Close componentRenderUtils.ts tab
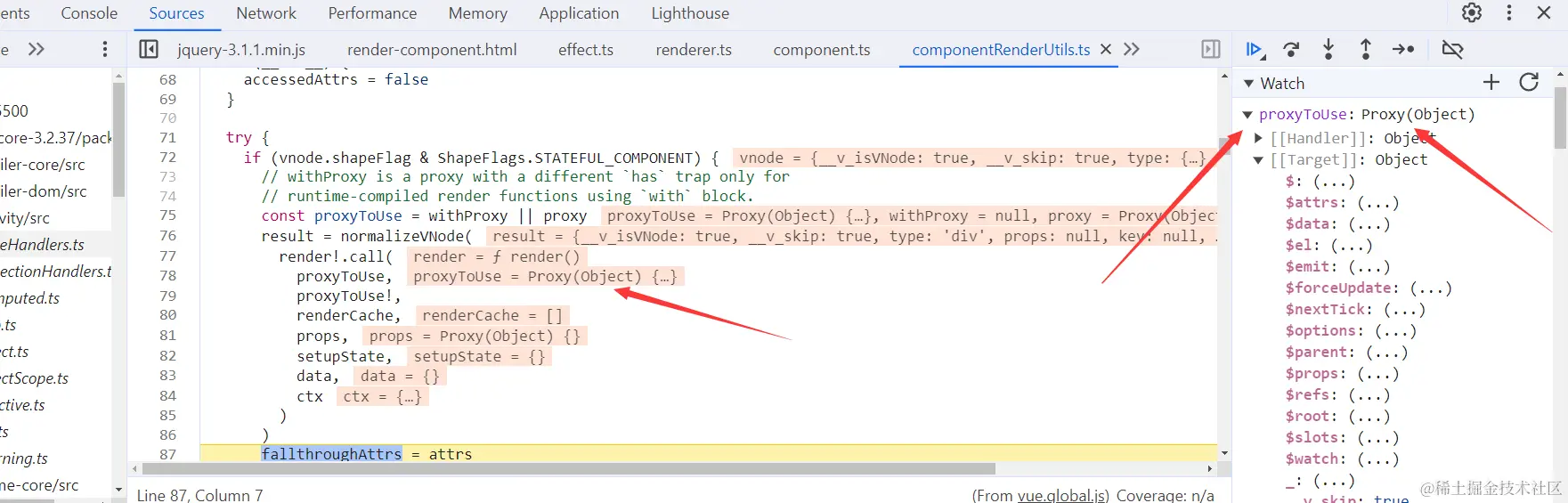Image resolution: width=1568 pixels, height=503 pixels. 1106,50
